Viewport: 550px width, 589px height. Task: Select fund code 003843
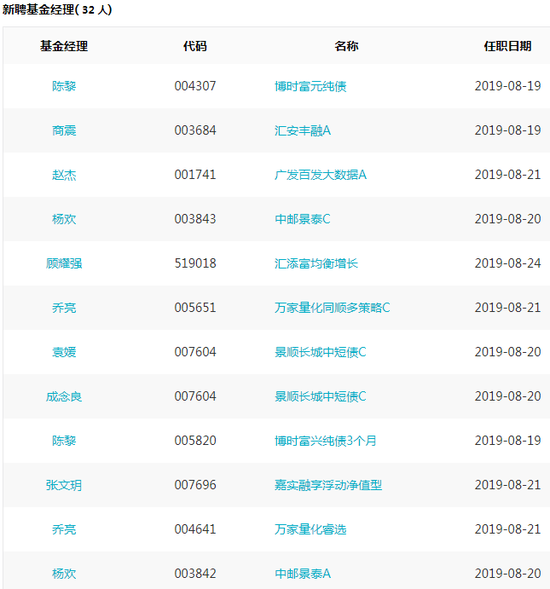tap(195, 219)
